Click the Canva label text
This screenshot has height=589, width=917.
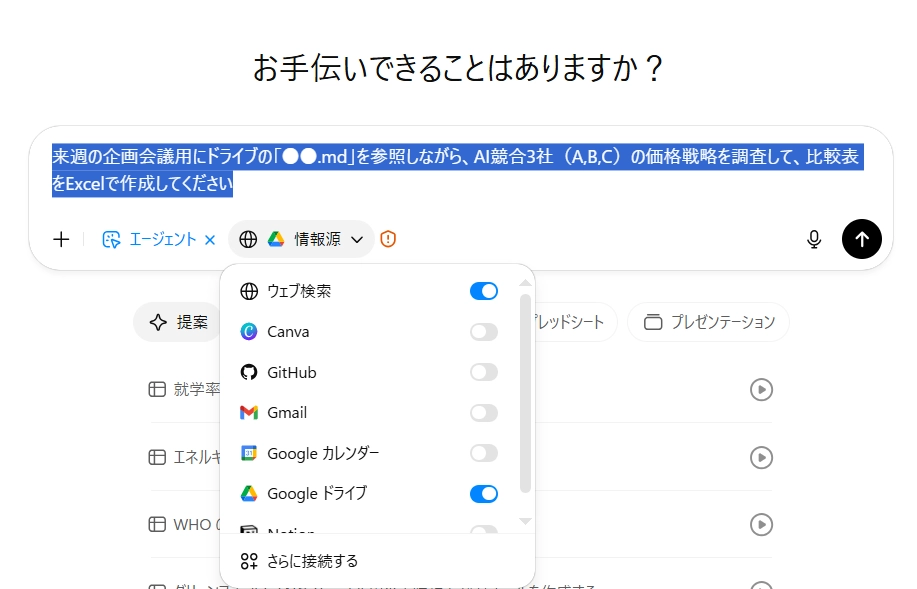pyautogui.click(x=288, y=332)
